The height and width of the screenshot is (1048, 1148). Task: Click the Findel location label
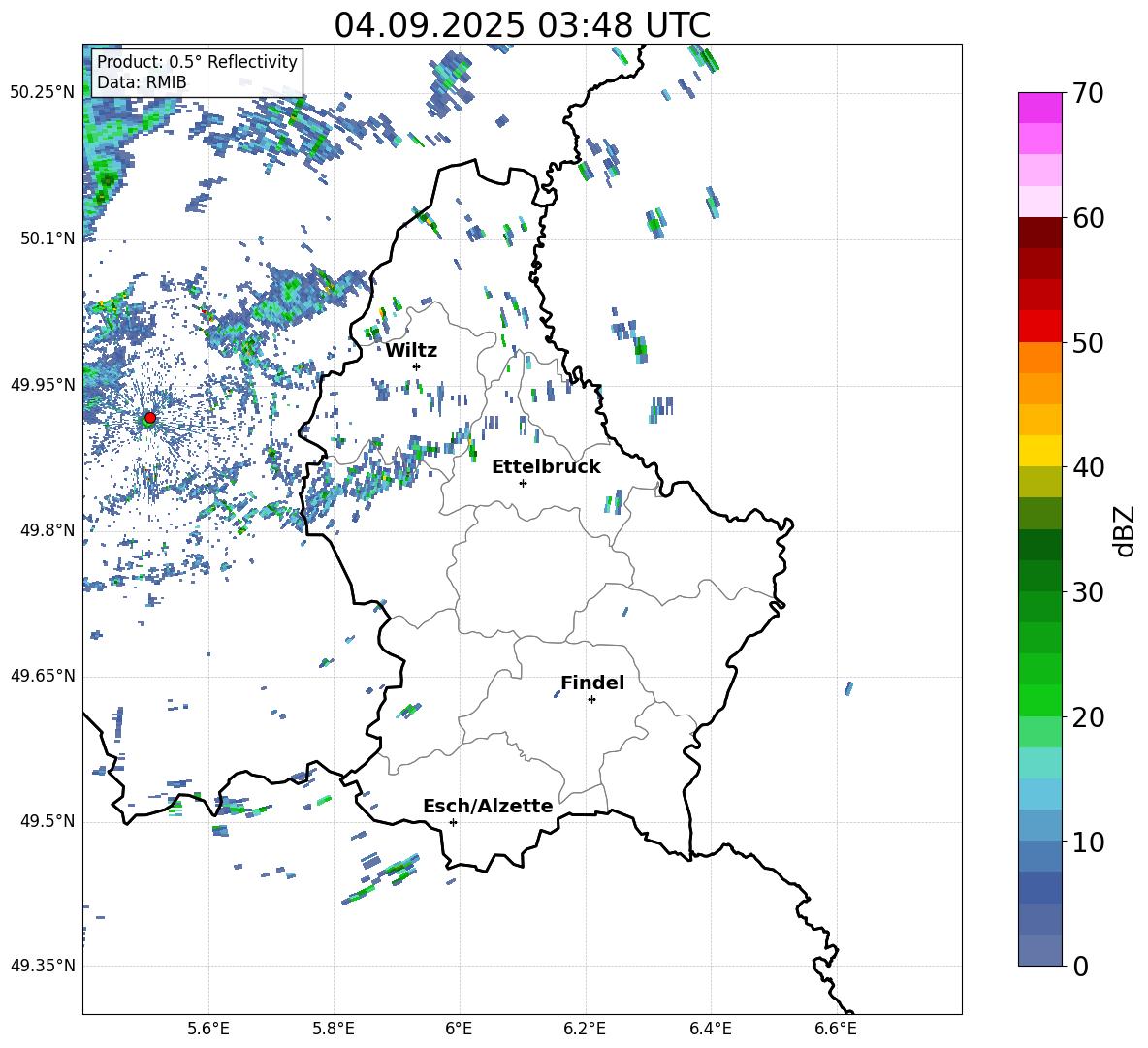point(592,683)
